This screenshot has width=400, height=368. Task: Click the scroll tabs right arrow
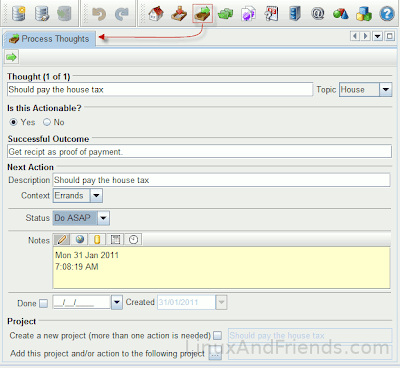(366, 36)
